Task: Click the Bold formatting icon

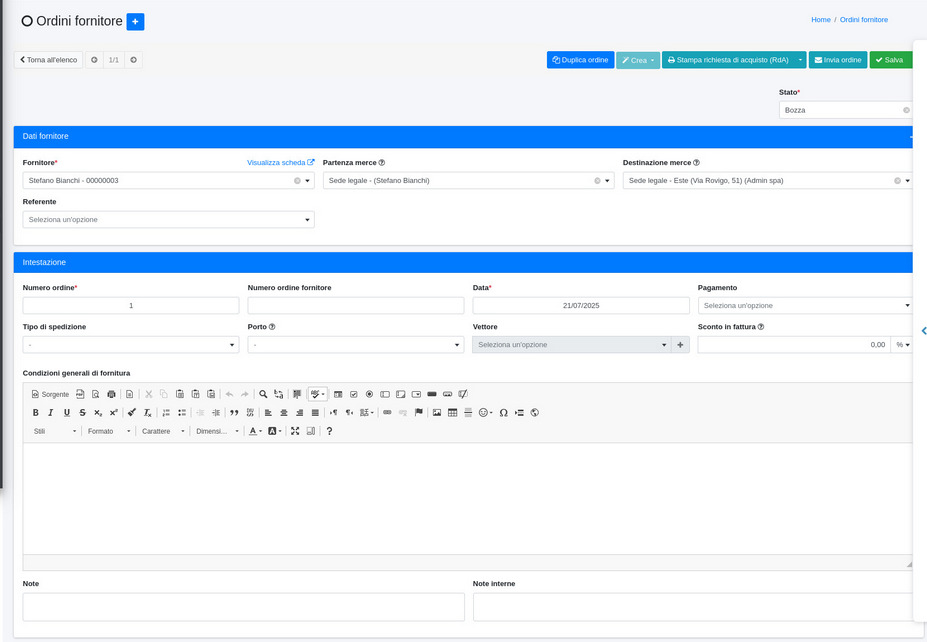Action: click(36, 412)
